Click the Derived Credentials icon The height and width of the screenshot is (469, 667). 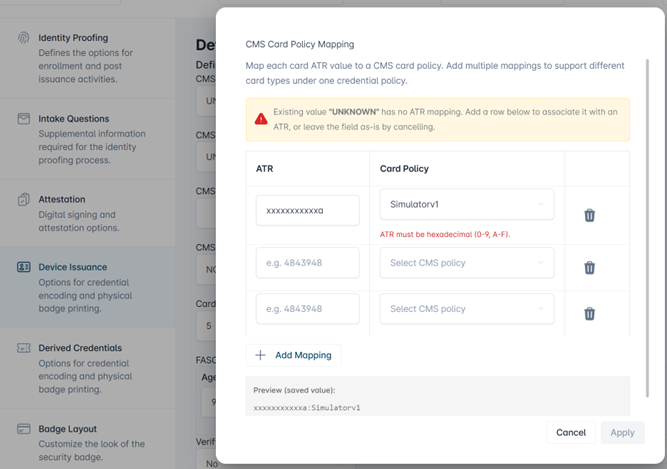(23, 348)
